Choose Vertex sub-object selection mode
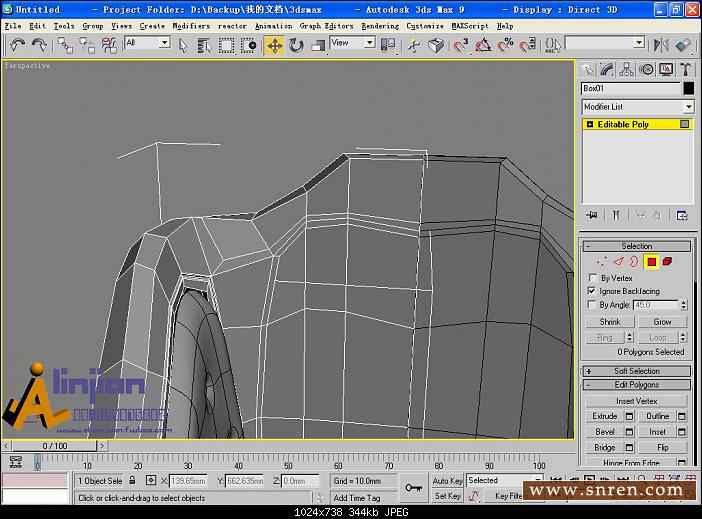The height and width of the screenshot is (519, 702). 602,261
